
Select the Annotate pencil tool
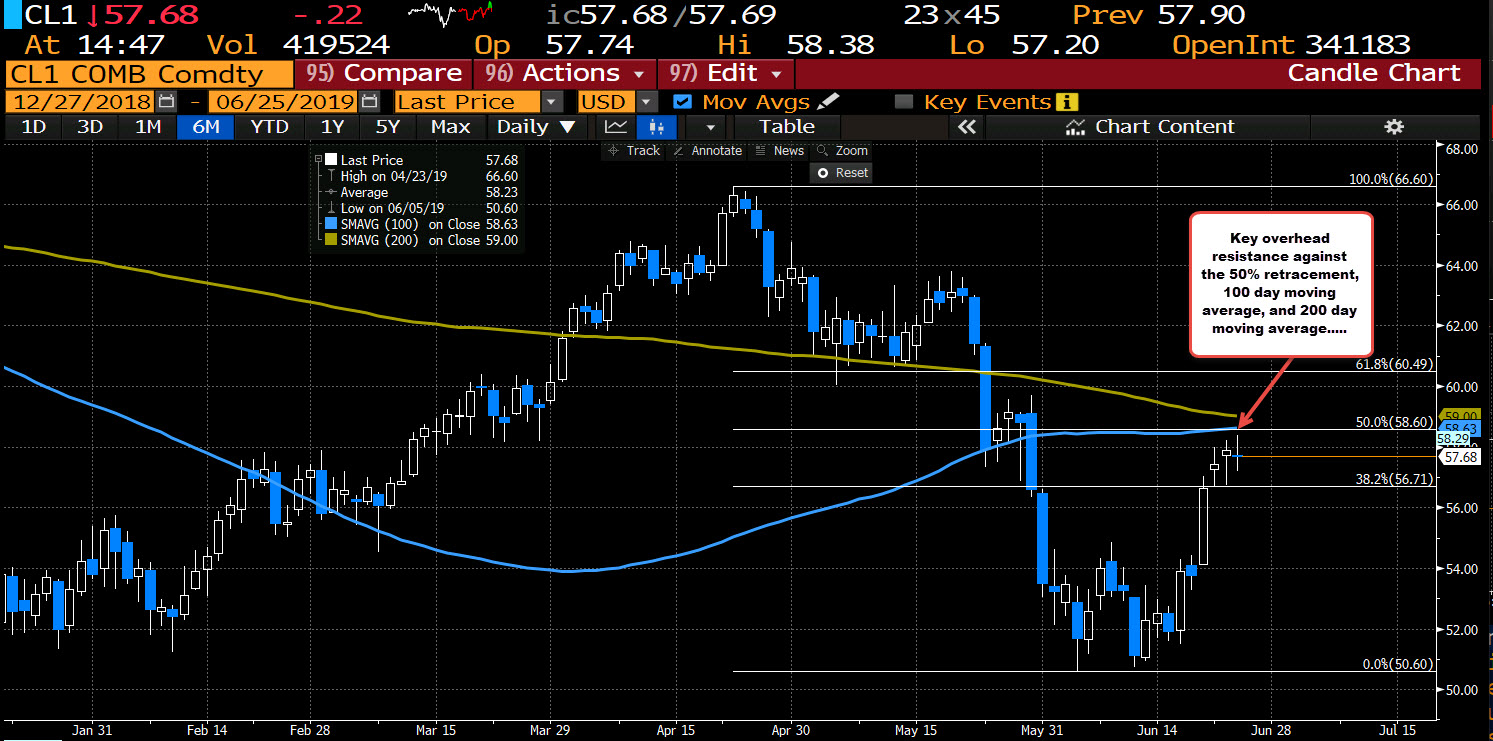[x=707, y=150]
